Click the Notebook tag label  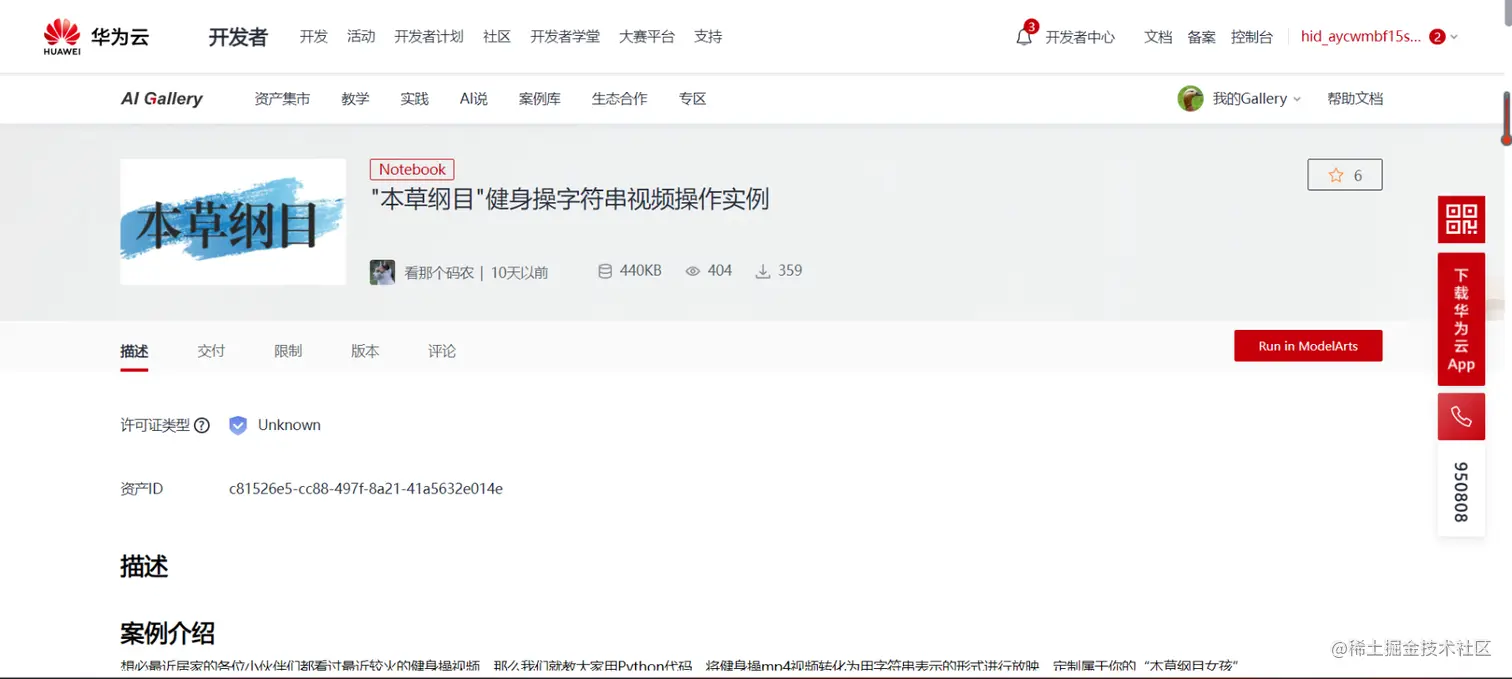click(x=412, y=170)
